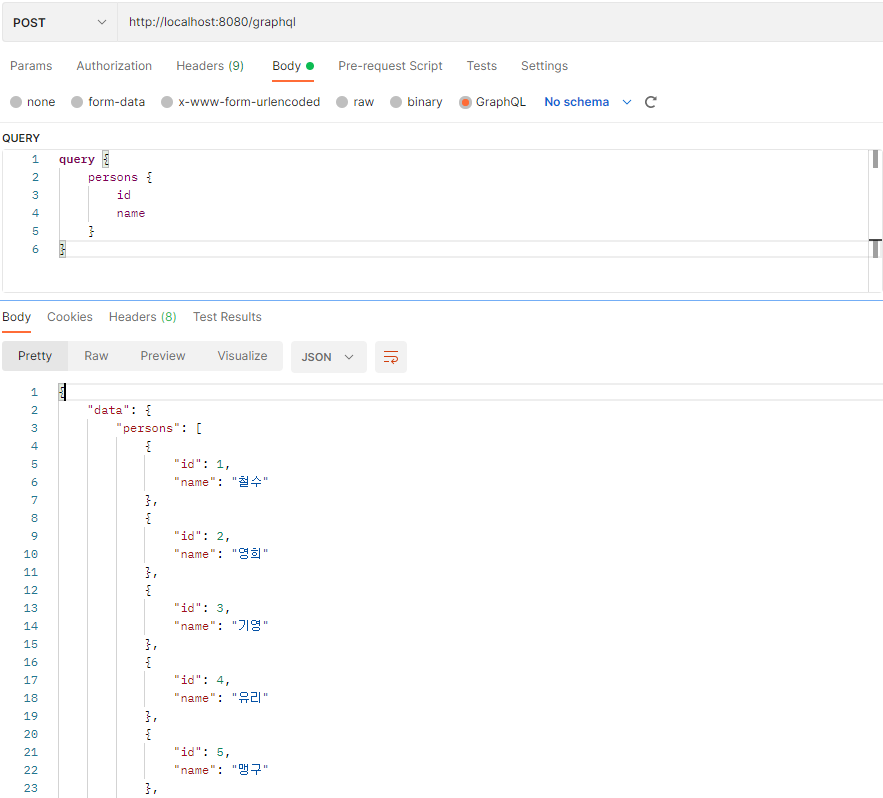Open response Headers (8) tab
The width and height of the screenshot is (883, 798).
click(142, 317)
